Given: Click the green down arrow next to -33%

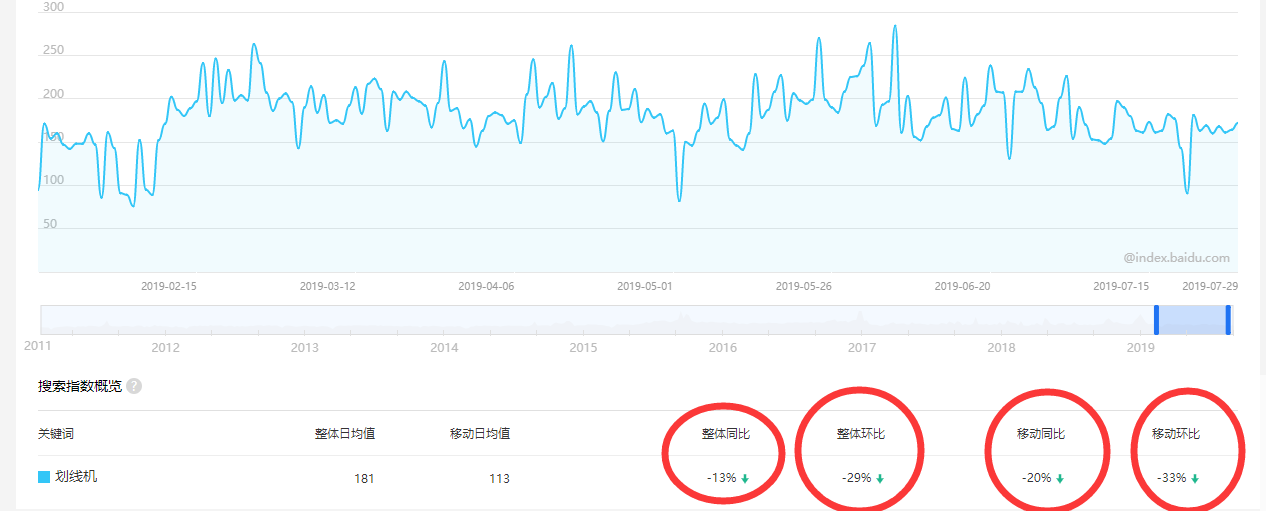Looking at the screenshot, I should tap(1195, 479).
